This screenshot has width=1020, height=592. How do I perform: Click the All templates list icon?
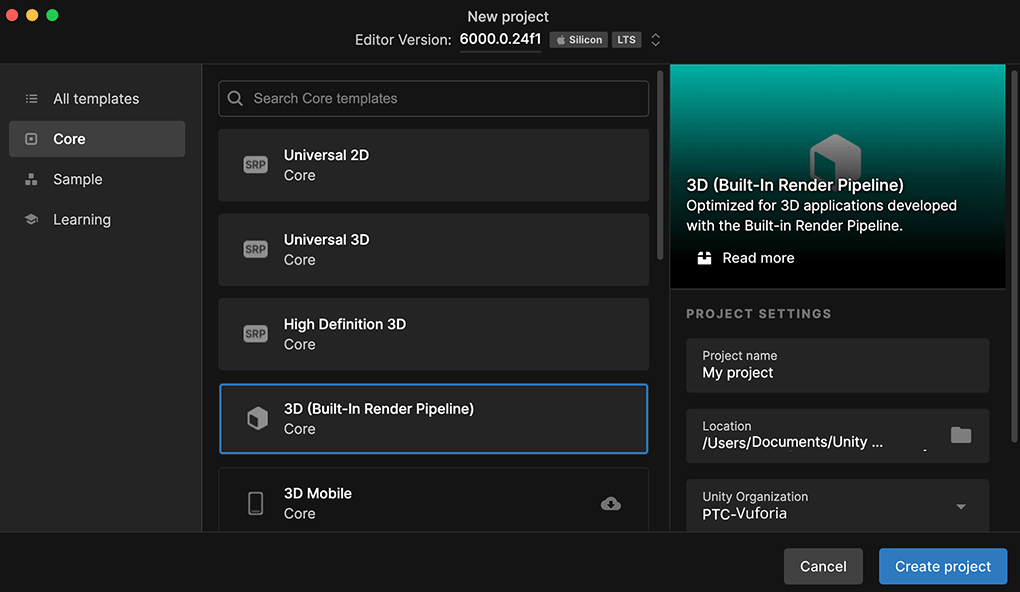[x=31, y=99]
